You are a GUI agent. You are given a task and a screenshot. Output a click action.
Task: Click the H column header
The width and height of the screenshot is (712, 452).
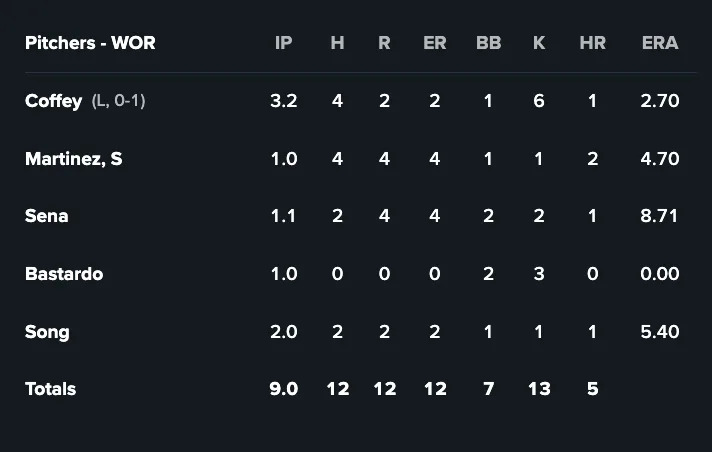[x=337, y=43]
